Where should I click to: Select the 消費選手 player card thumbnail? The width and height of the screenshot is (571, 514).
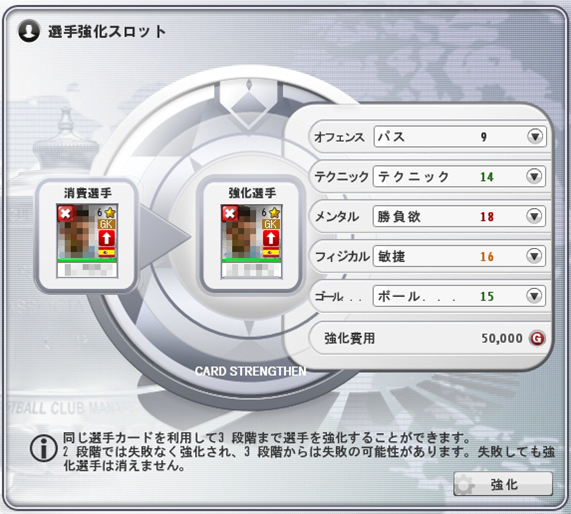[87, 241]
